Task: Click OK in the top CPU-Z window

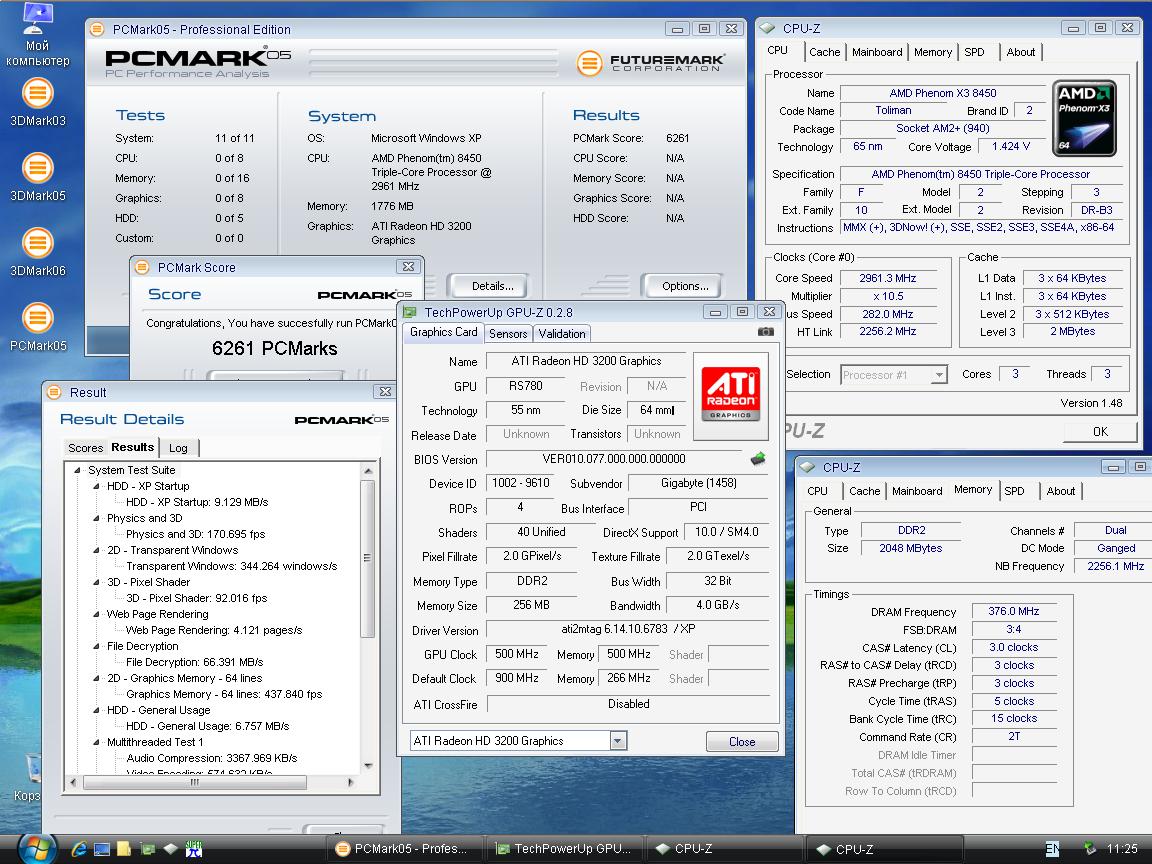Action: pyautogui.click(x=1100, y=431)
